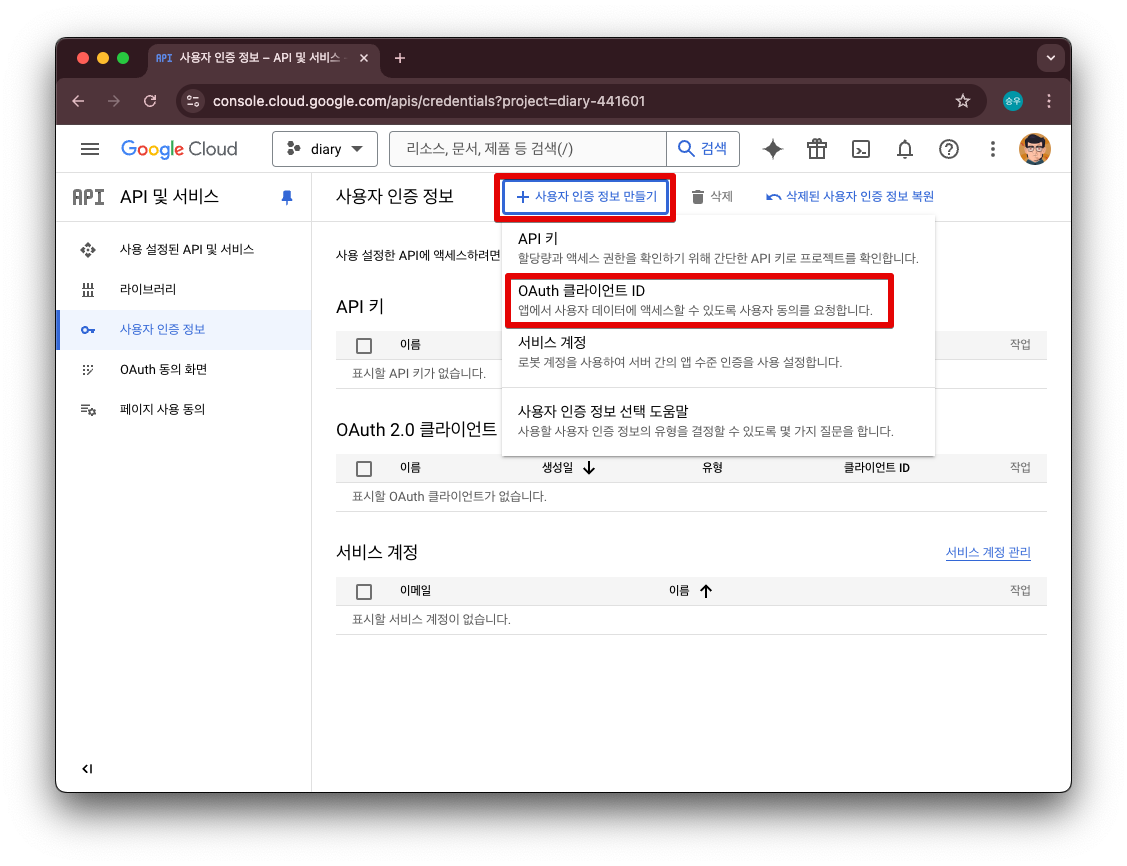Open Chrome profile icon
Image resolution: width=1127 pixels, height=866 pixels.
pos(1013,101)
